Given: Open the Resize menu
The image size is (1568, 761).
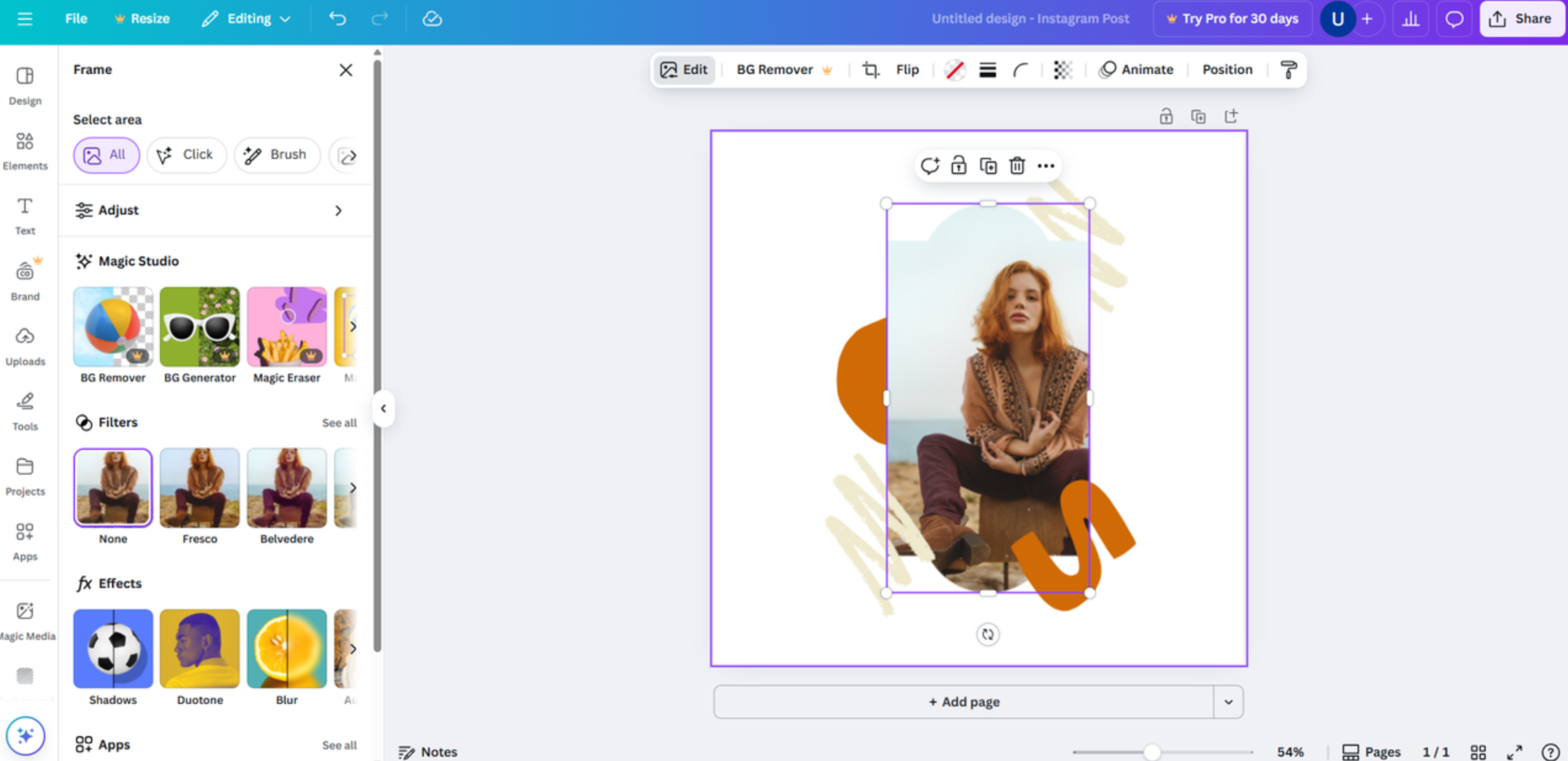Looking at the screenshot, I should [142, 18].
